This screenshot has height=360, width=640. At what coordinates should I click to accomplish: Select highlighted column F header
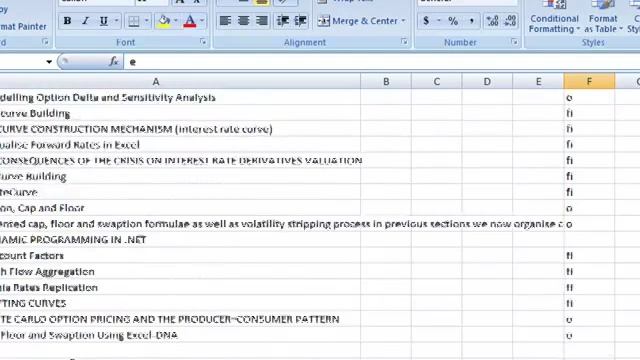(589, 82)
